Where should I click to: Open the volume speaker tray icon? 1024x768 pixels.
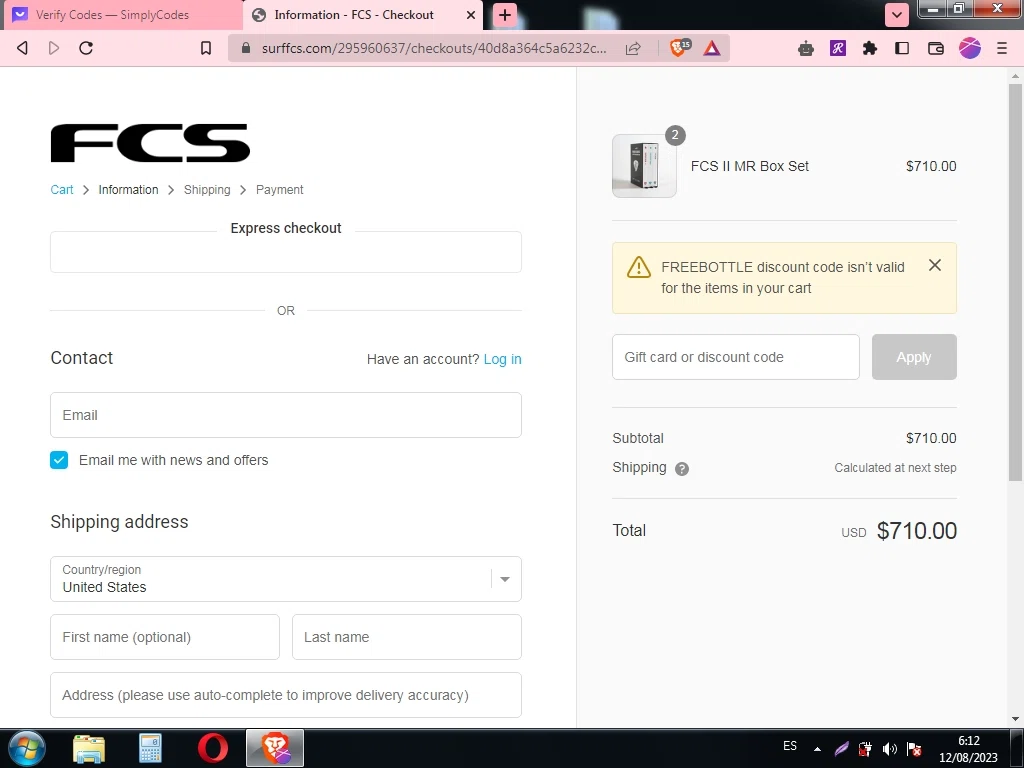889,749
